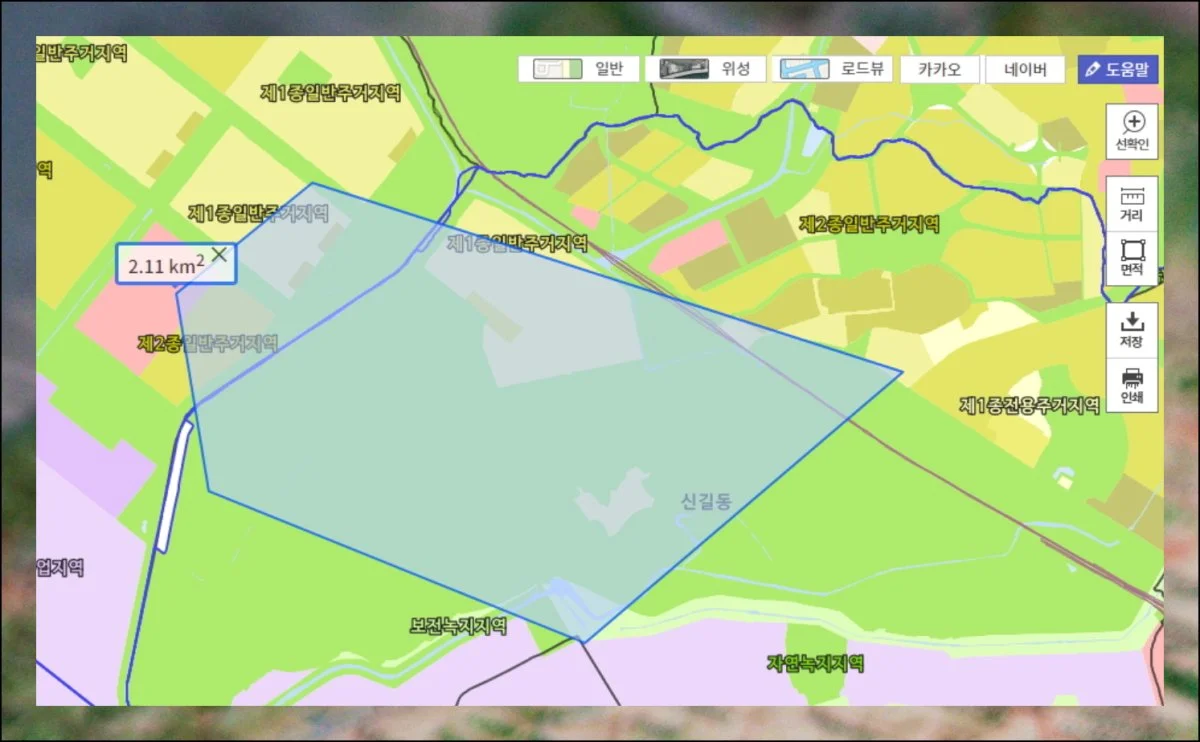Viewport: 1200px width, 742px height.
Task: Print the map with 인쇄 icon
Action: [x=1132, y=385]
